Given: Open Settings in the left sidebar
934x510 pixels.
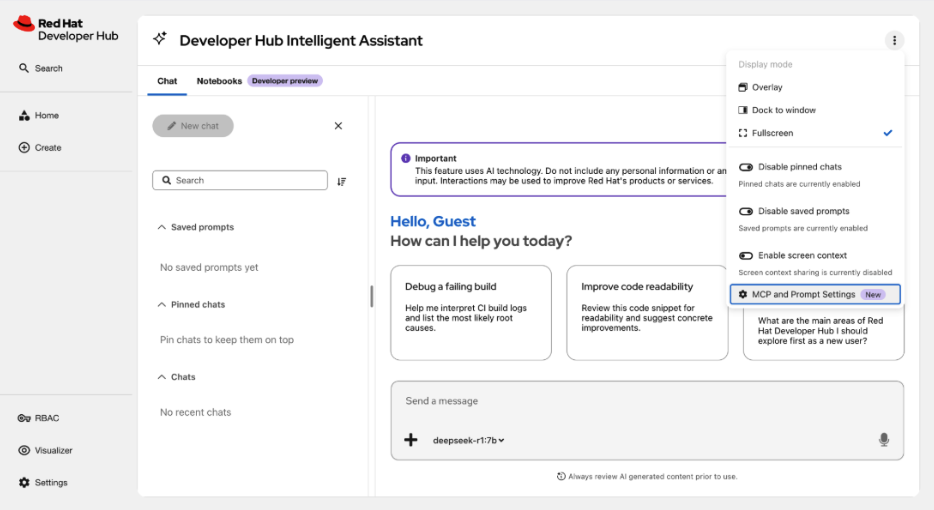Looking at the screenshot, I should [43, 483].
